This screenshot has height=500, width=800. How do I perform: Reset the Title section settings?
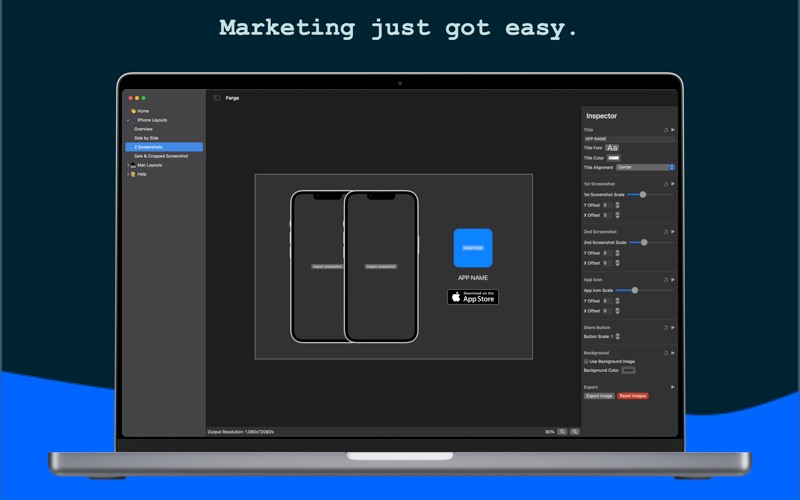tap(666, 130)
